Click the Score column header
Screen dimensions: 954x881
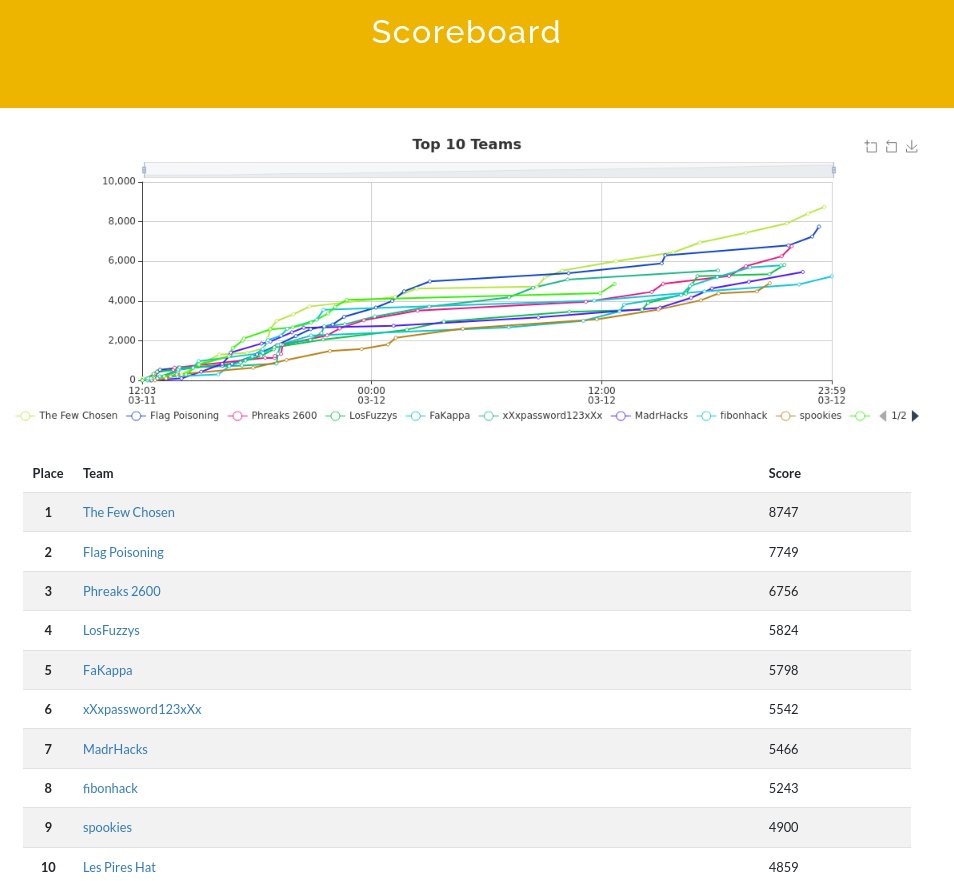click(x=784, y=473)
